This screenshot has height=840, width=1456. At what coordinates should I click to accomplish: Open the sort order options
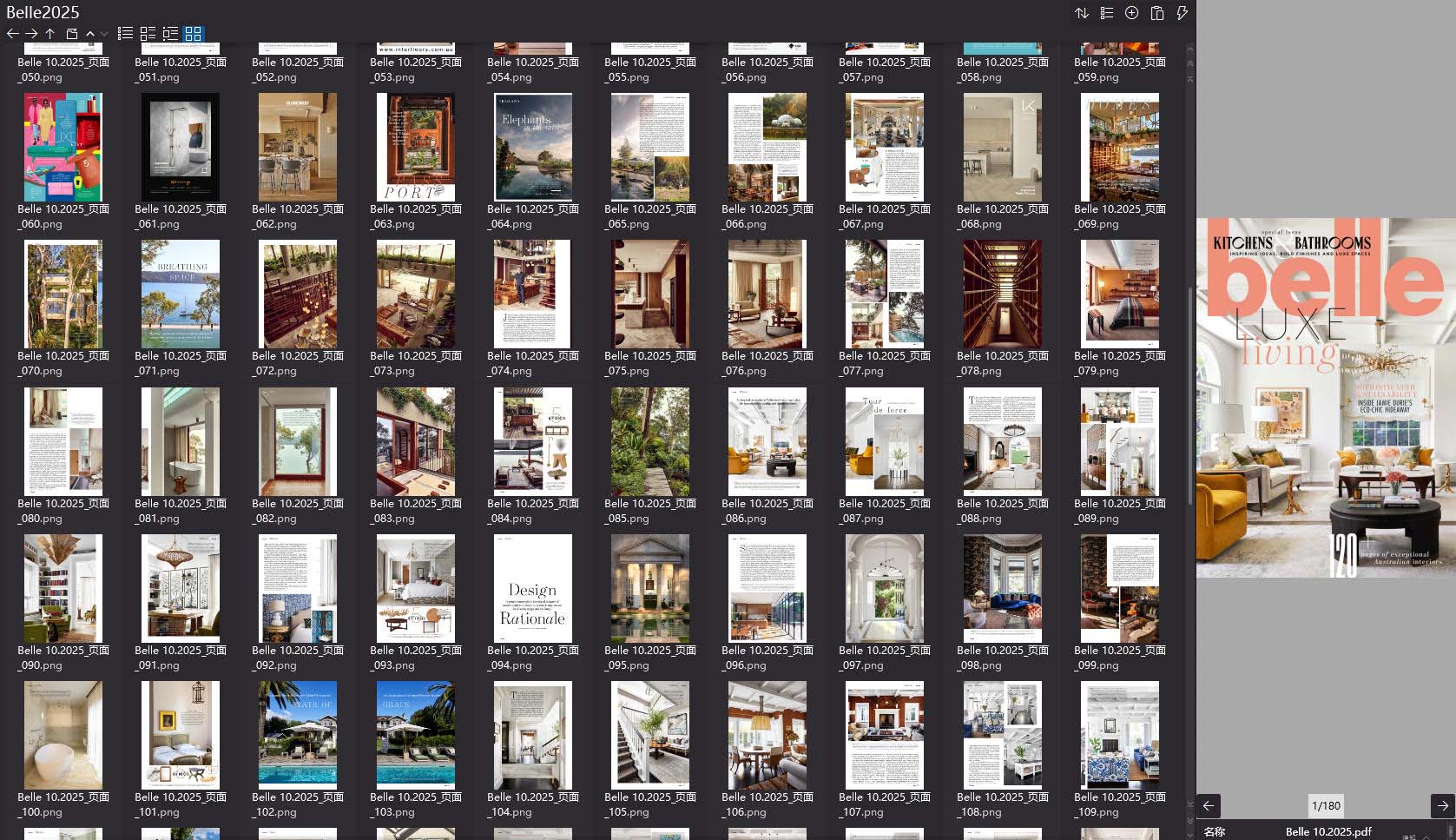tap(1082, 13)
